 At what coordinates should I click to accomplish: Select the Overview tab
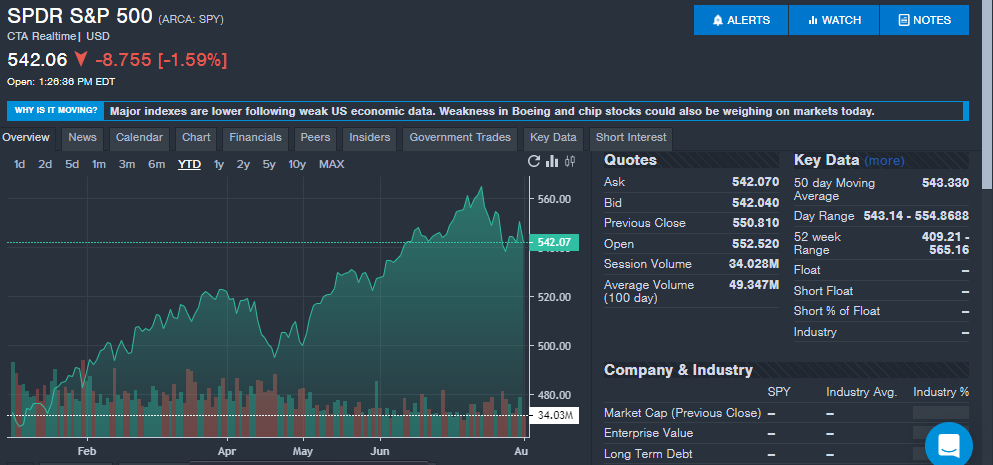[x=26, y=137]
